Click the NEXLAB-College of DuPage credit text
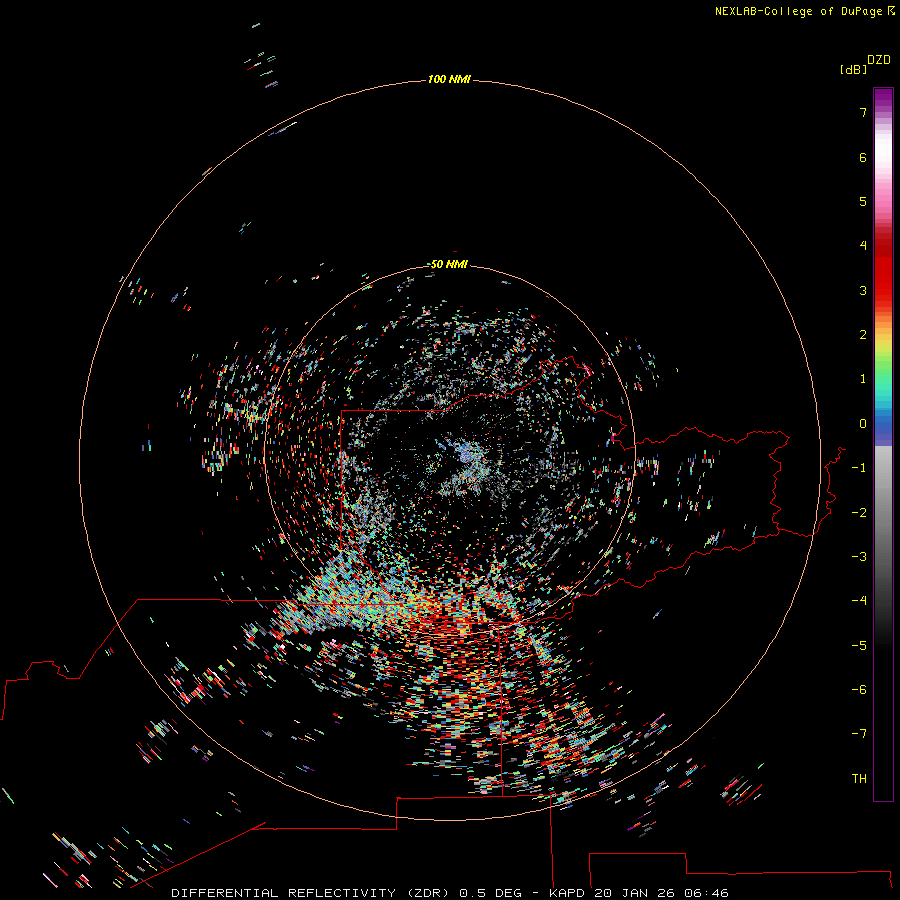 point(805,11)
